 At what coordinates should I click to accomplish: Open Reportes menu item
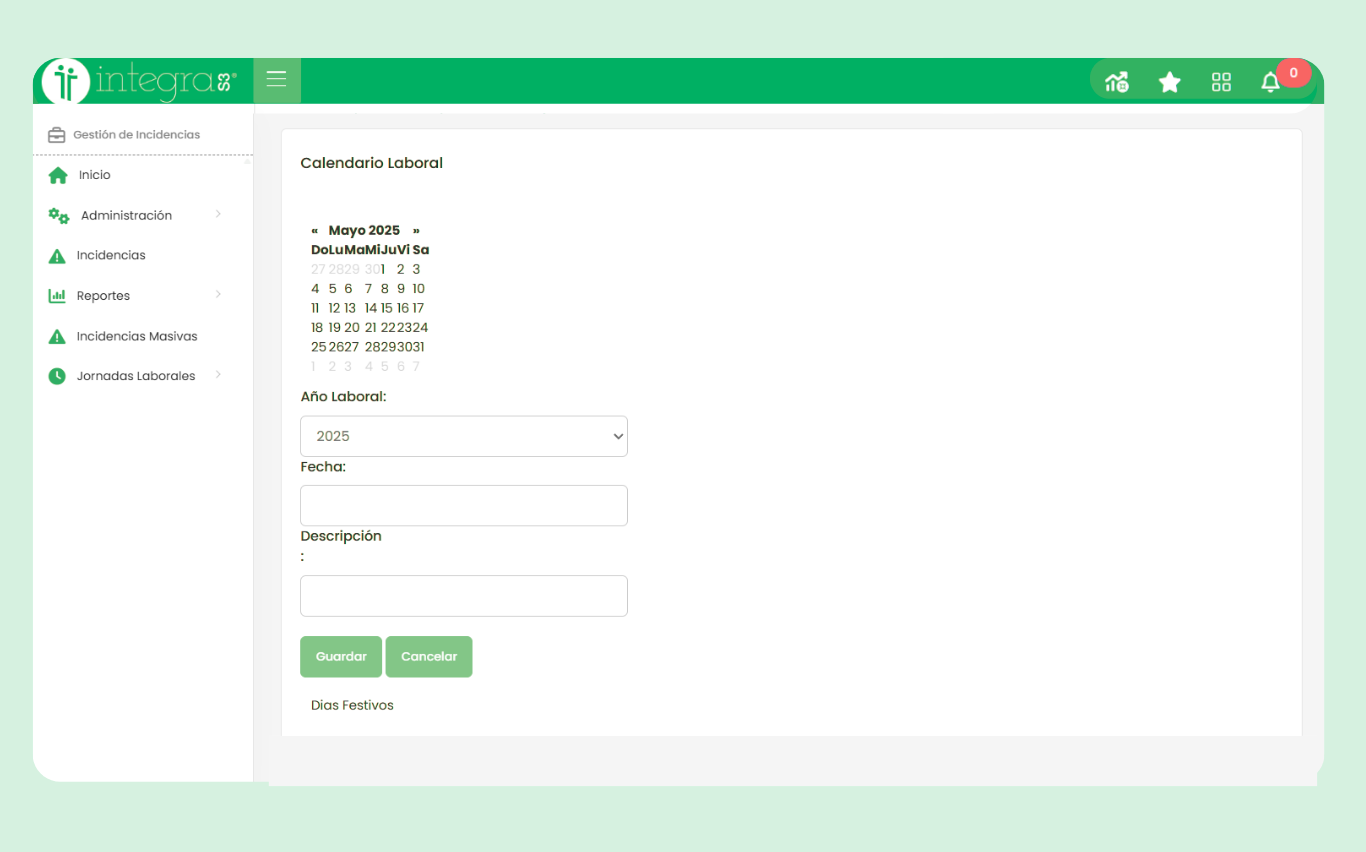103,296
